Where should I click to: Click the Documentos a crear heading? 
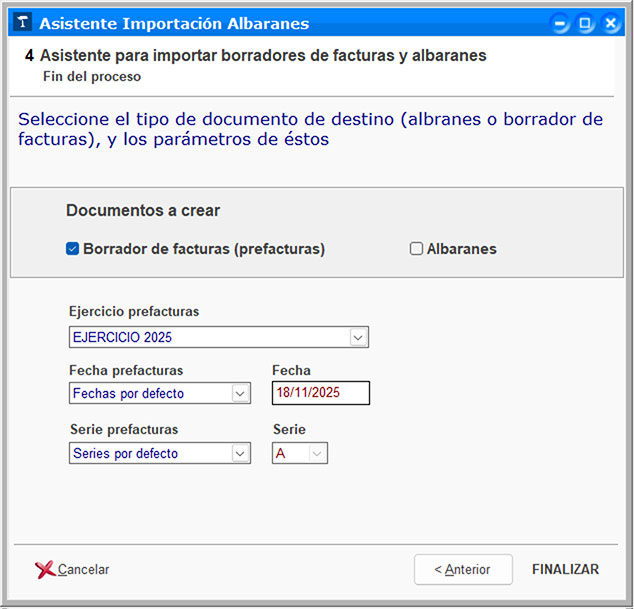[x=143, y=211]
